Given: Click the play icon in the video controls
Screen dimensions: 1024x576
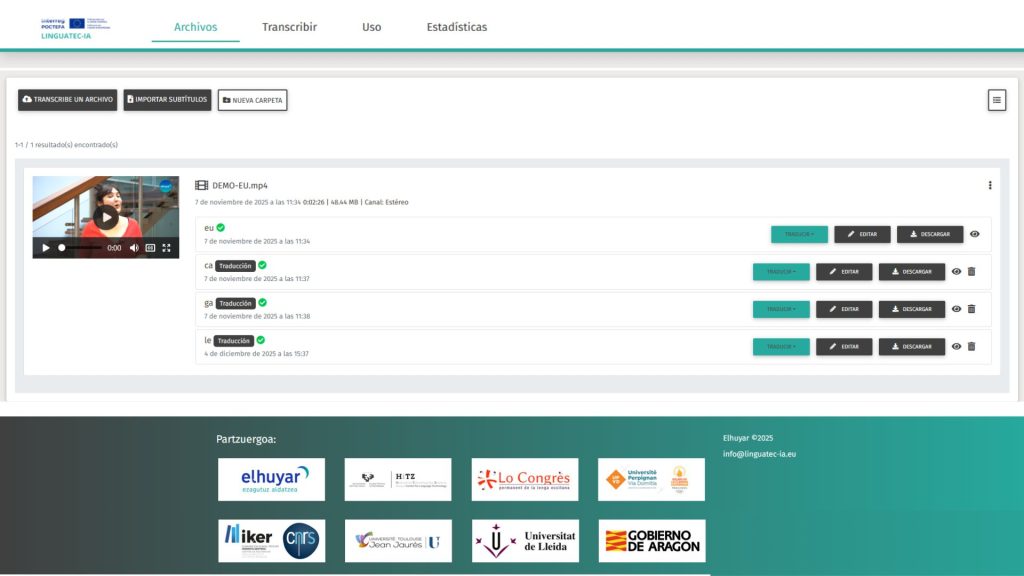Looking at the screenshot, I should [45, 248].
